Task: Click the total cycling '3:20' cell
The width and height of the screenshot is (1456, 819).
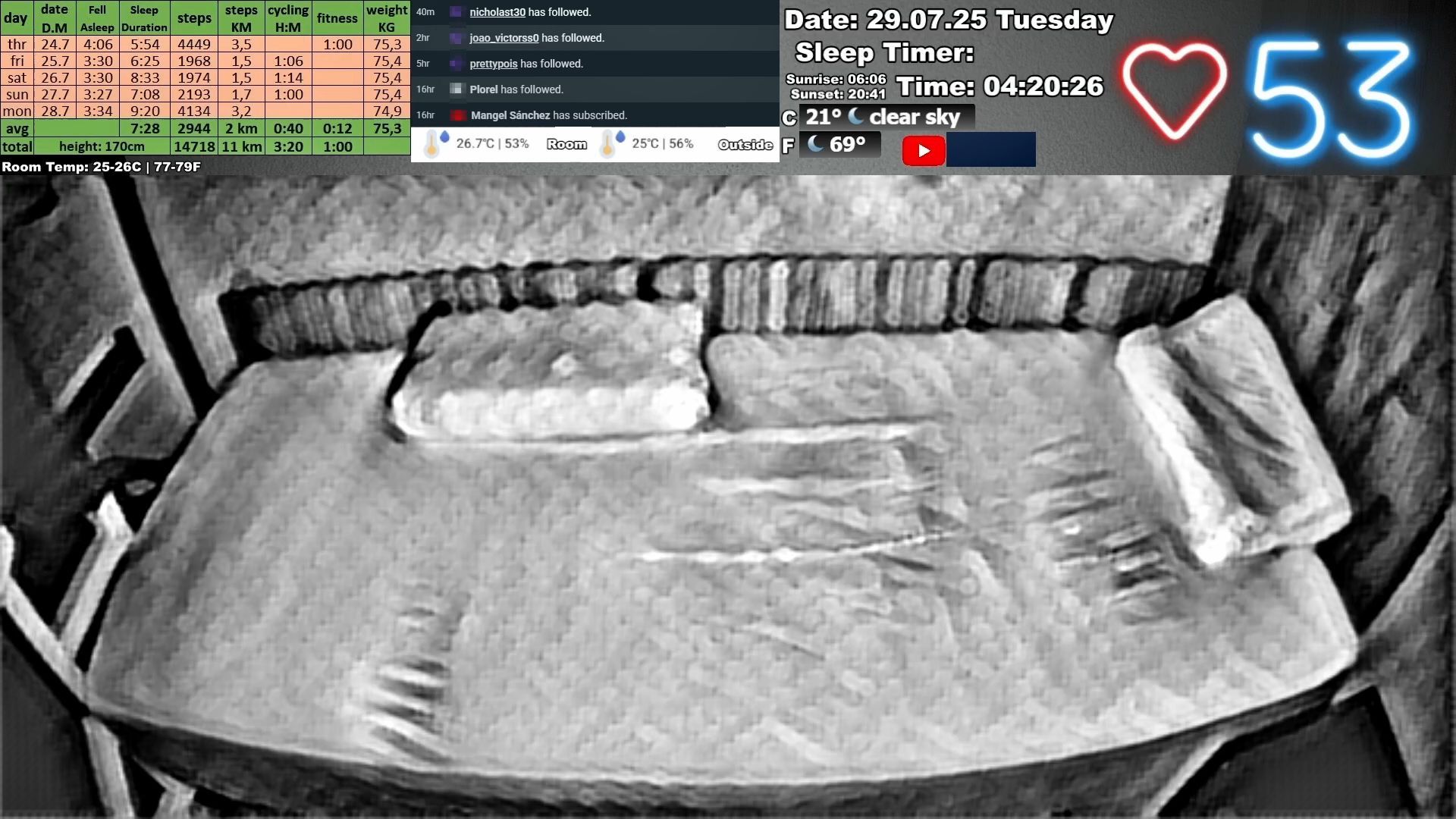Action: (x=288, y=146)
